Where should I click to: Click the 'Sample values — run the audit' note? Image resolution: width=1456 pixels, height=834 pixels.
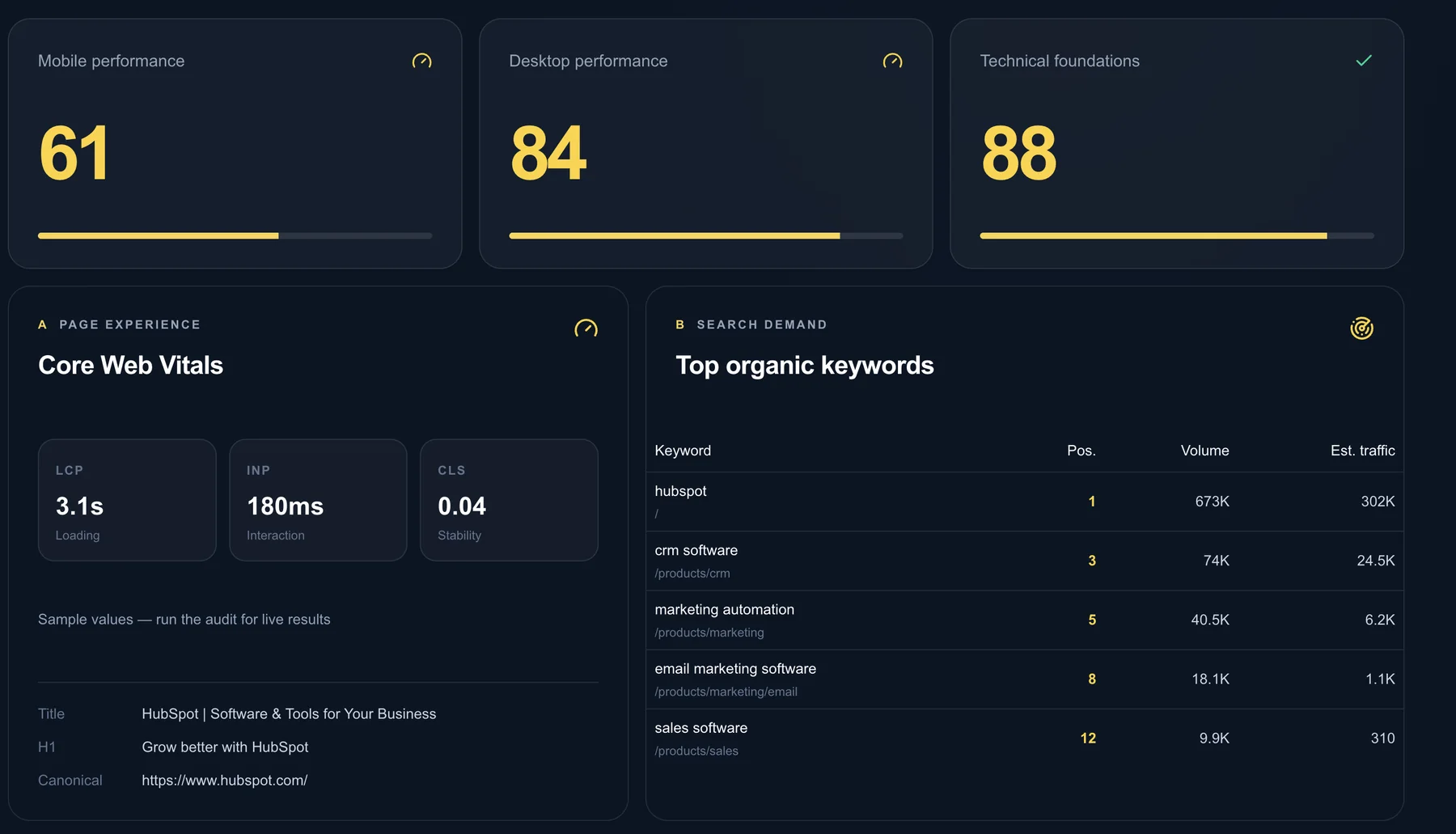[184, 620]
